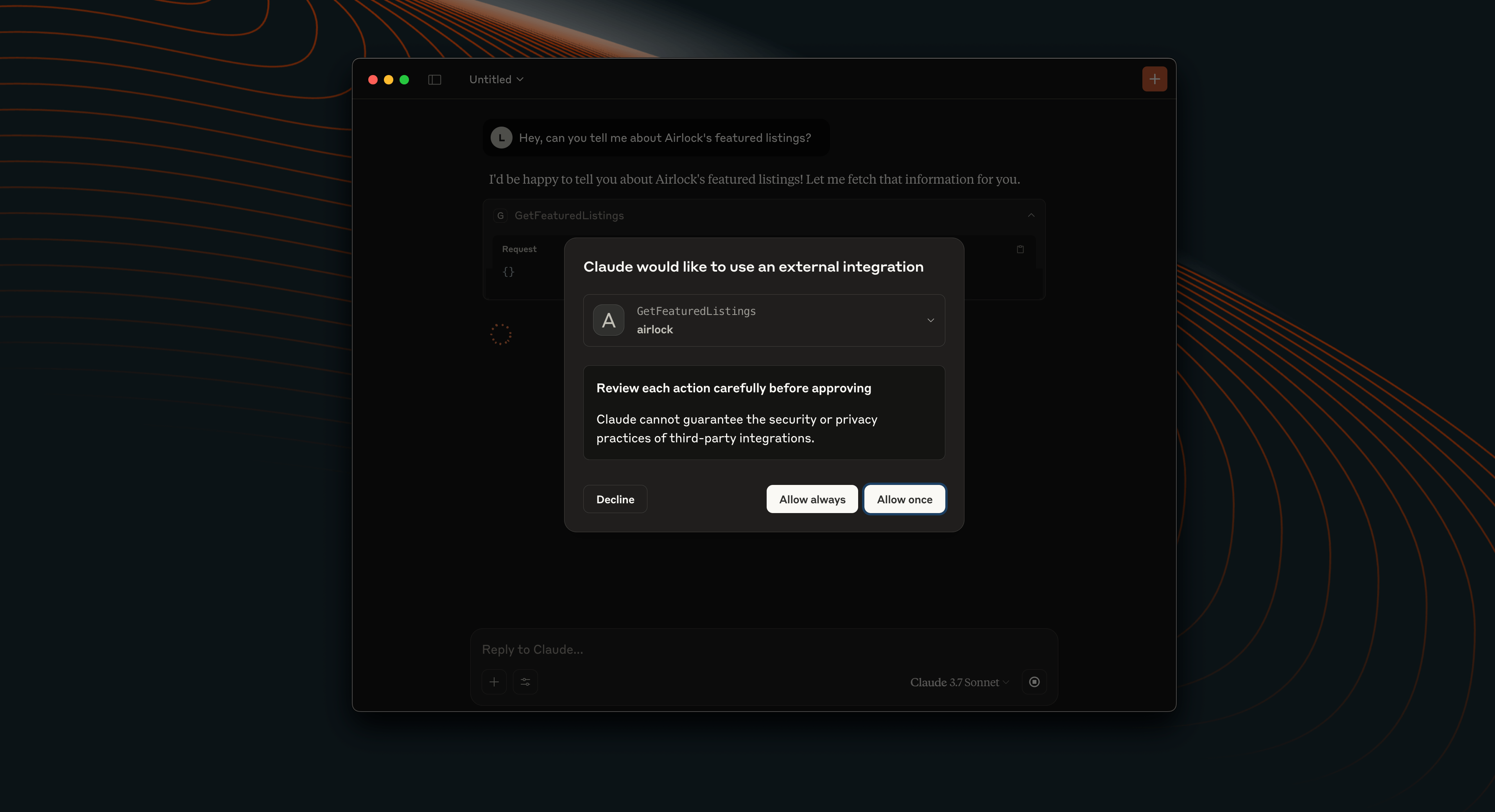Click the GetFeaturedListings 'G' tool icon
Viewport: 1495px width, 812px height.
pos(500,215)
